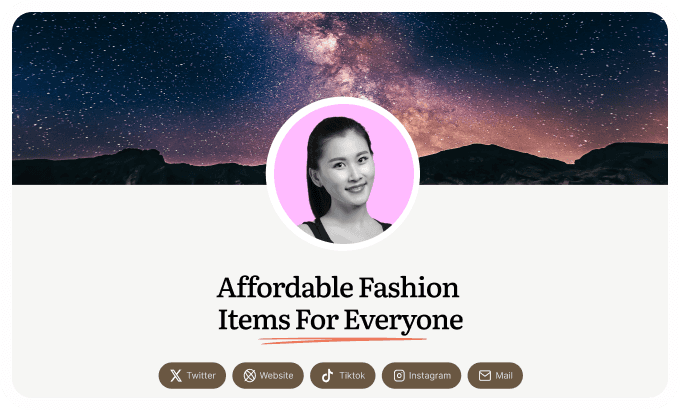Visit the Website link button
680x410 pixels.
[268, 376]
